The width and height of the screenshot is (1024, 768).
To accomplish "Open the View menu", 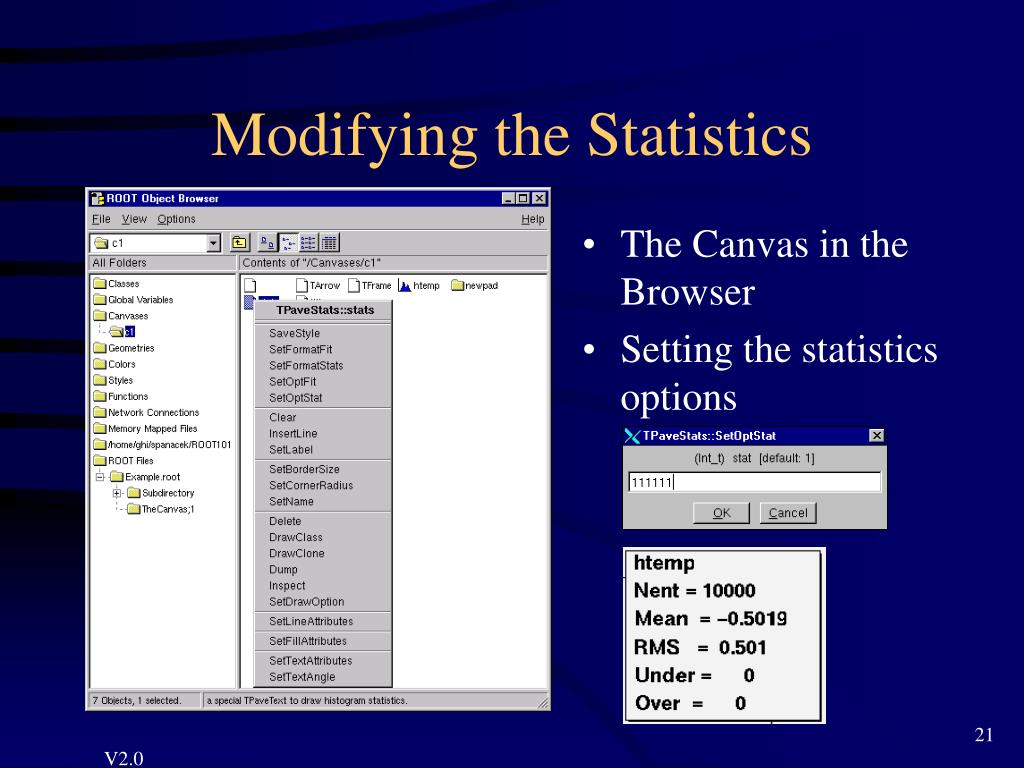I will click(x=134, y=219).
